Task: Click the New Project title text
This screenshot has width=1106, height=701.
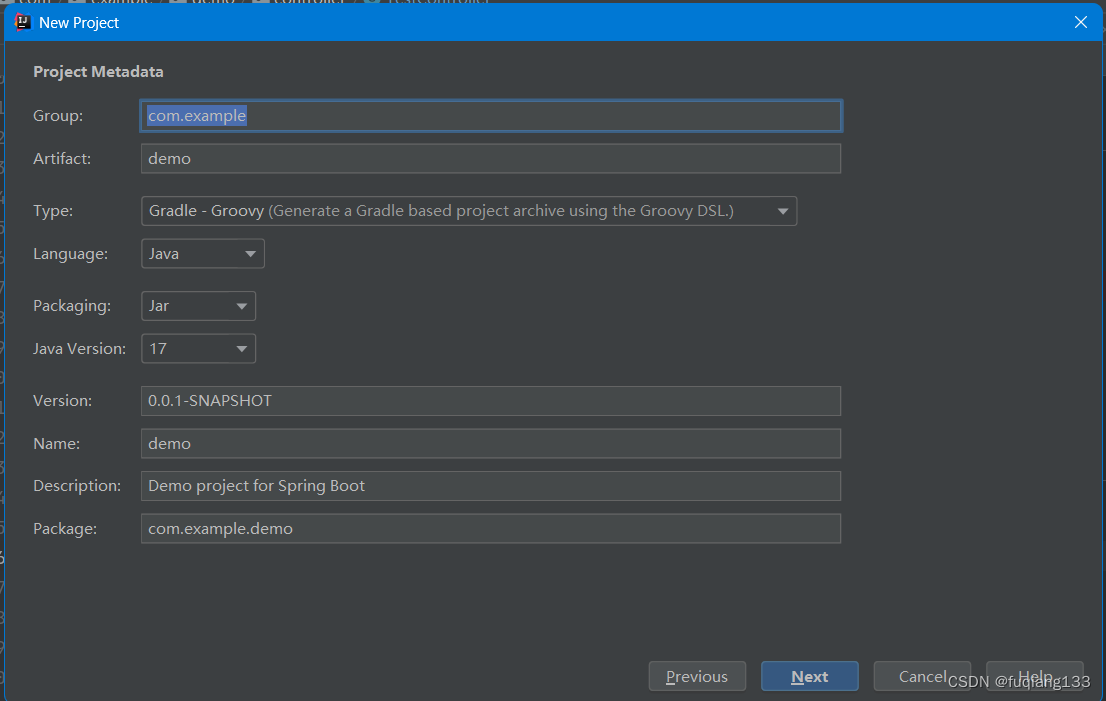Action: 79,23
